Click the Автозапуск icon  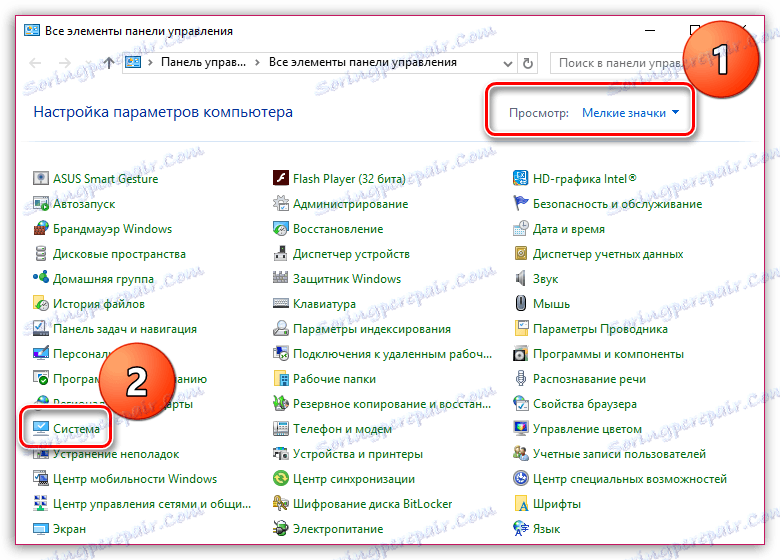(x=41, y=203)
